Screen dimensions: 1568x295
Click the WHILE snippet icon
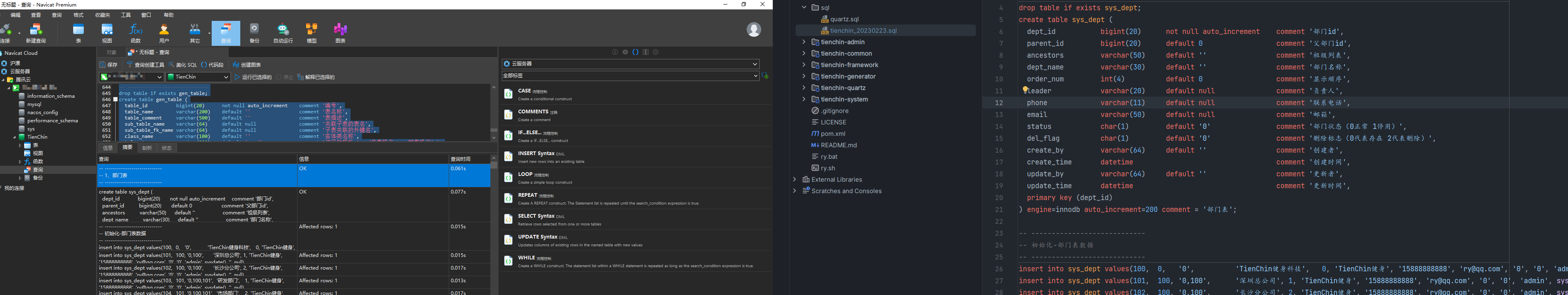pyautogui.click(x=508, y=261)
